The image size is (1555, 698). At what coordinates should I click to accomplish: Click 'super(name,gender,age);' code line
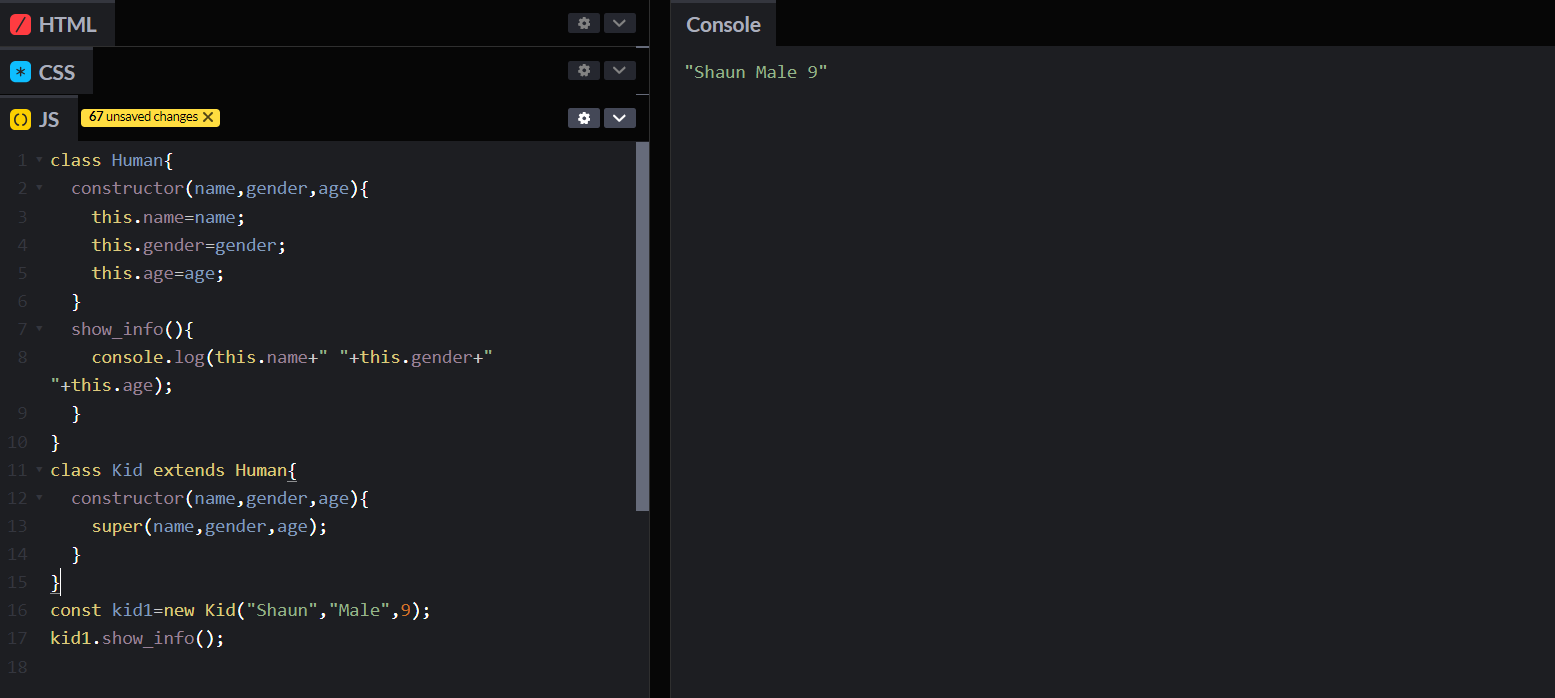[x=209, y=526]
